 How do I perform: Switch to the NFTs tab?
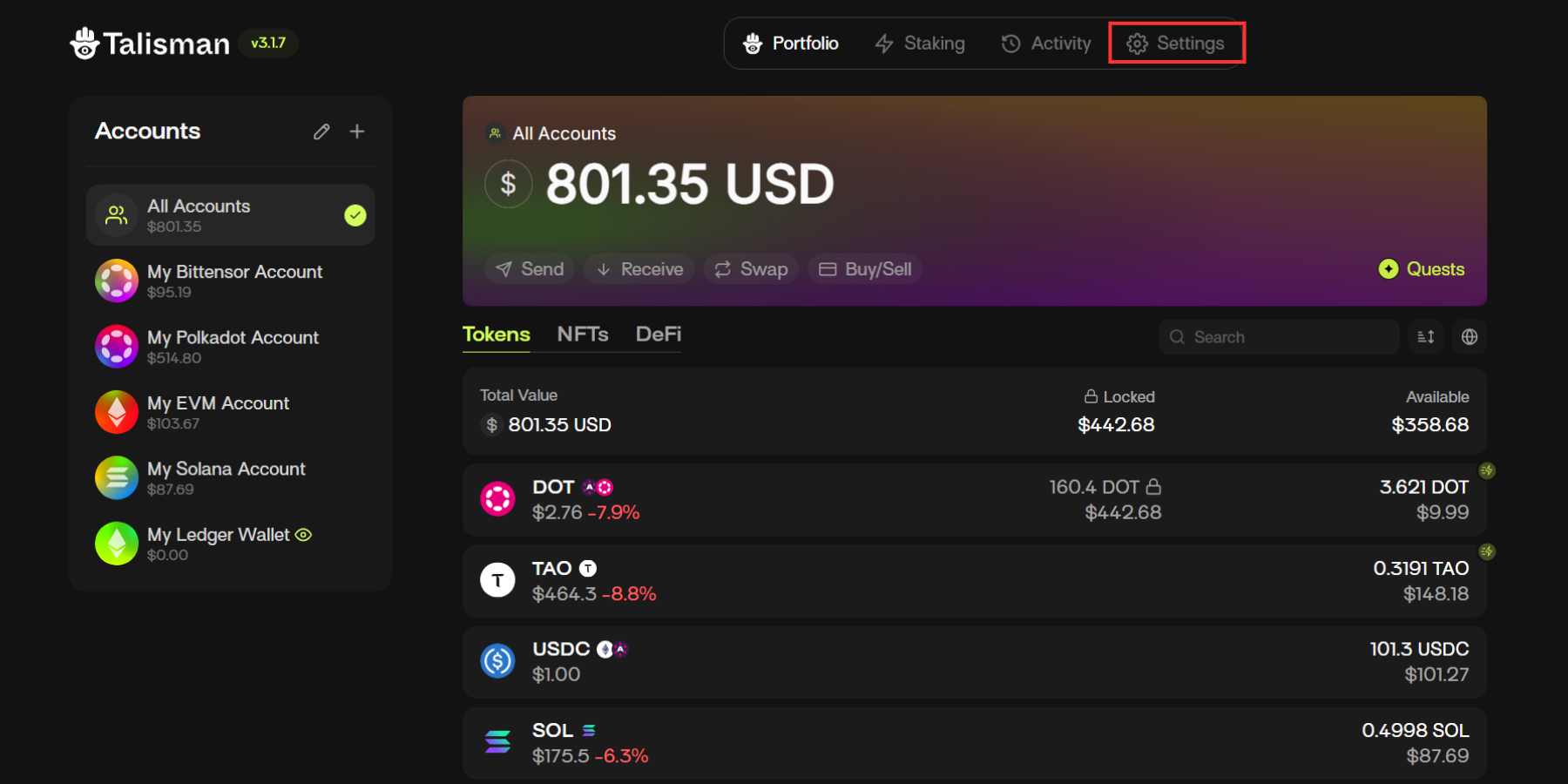[583, 335]
